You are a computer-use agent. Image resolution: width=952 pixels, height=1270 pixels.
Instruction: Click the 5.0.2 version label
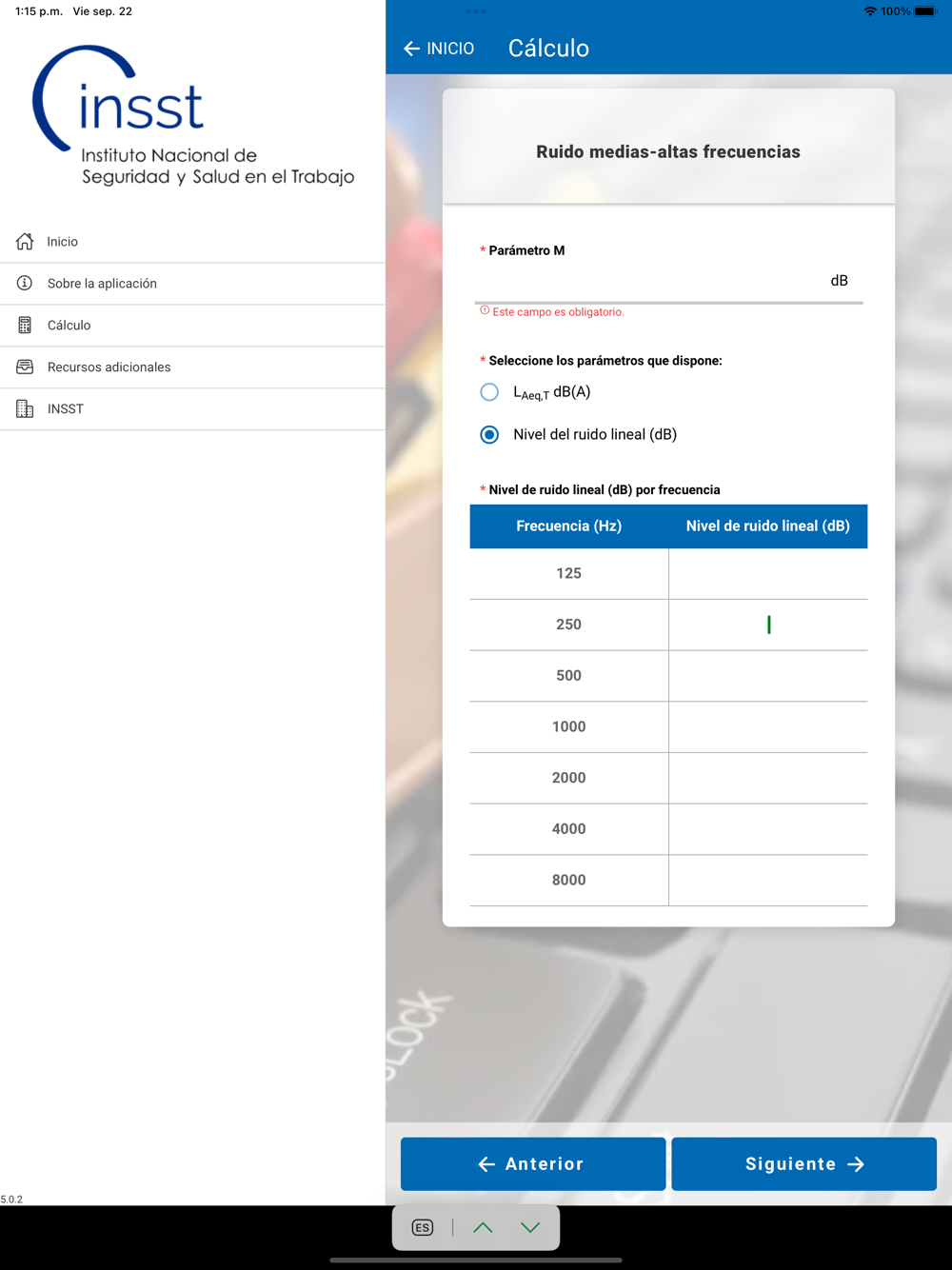point(11,1200)
